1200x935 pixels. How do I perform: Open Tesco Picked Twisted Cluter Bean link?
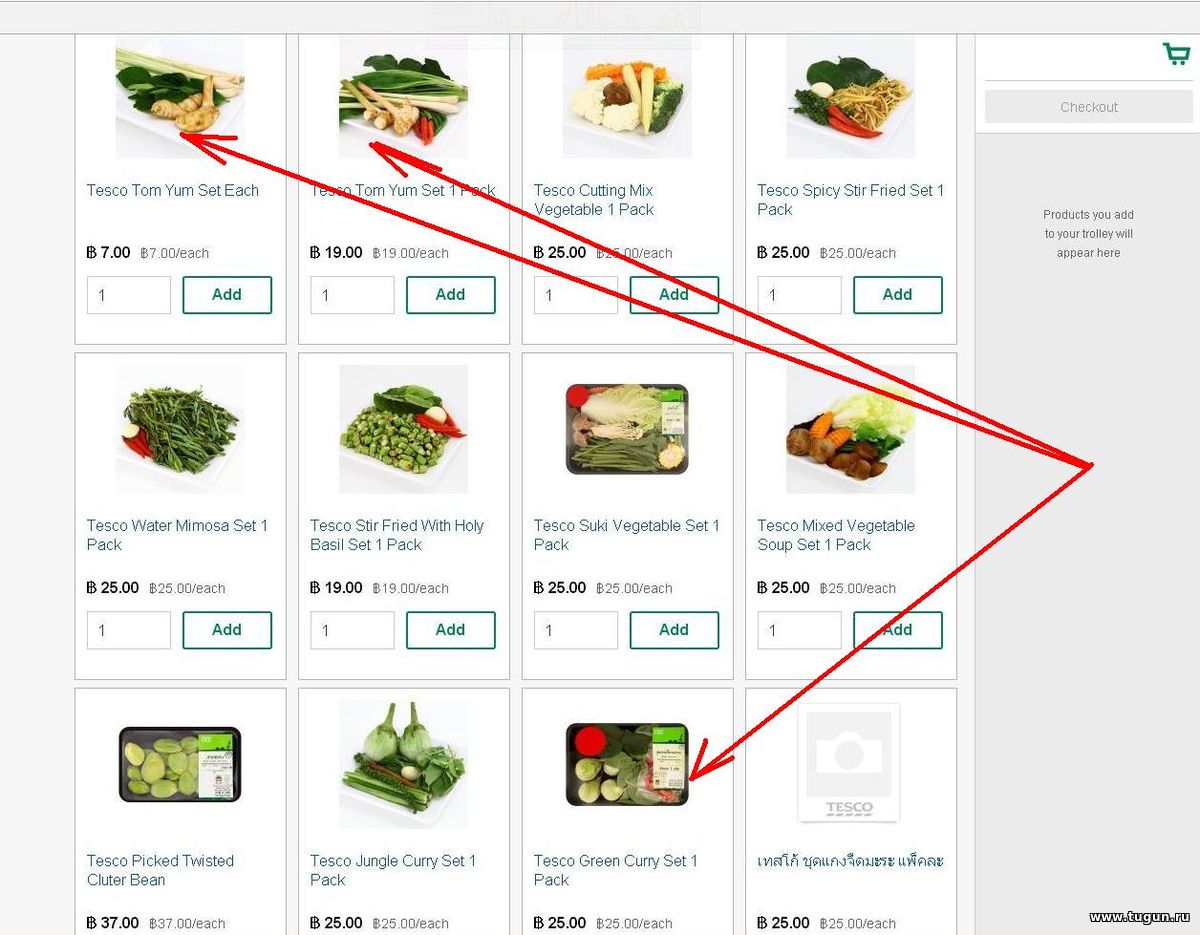[x=160, y=870]
